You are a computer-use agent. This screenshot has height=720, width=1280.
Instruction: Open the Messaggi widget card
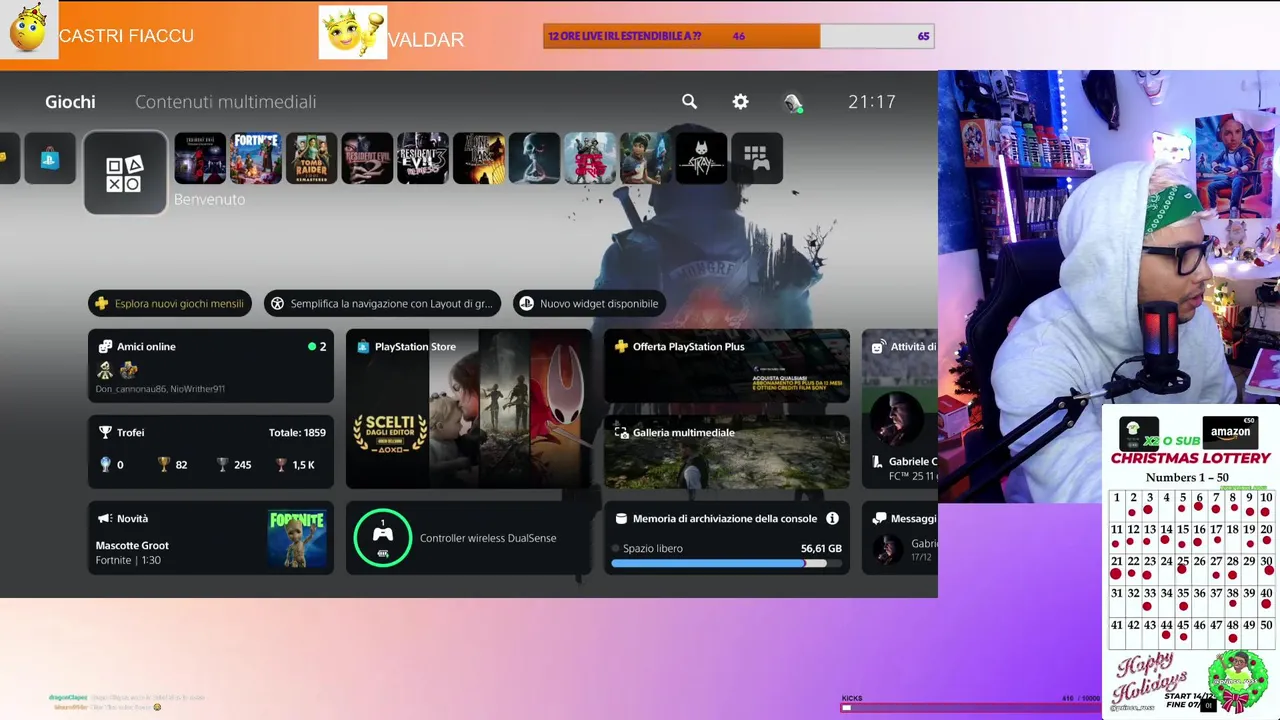point(900,538)
